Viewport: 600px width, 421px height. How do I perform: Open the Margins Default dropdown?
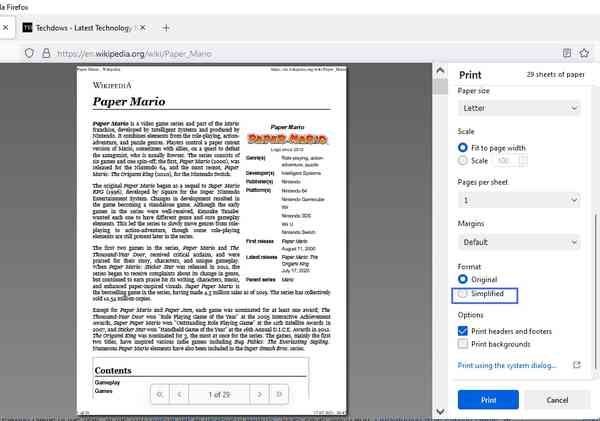(519, 242)
